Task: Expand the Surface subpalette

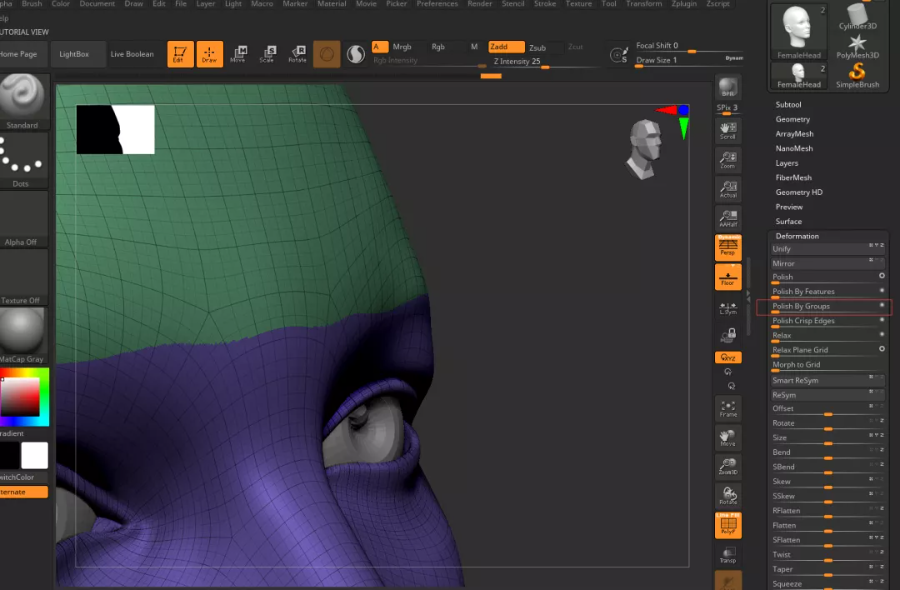Action: [x=789, y=222]
